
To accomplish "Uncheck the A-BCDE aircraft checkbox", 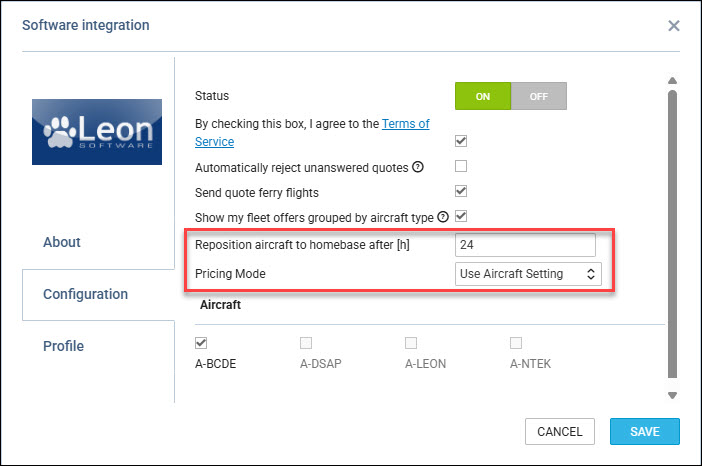I will pos(201,343).
